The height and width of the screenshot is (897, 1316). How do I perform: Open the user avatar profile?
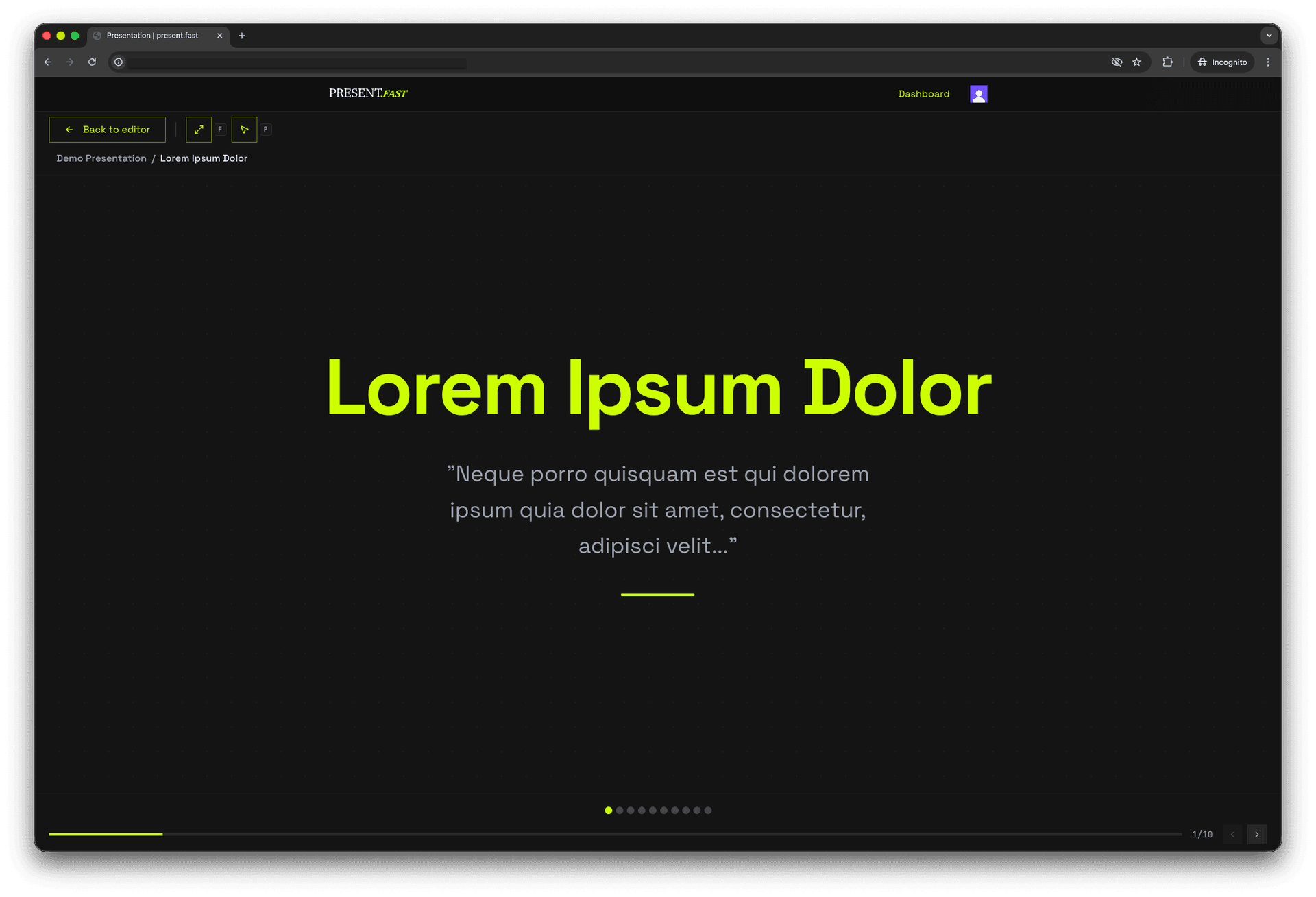coord(978,94)
